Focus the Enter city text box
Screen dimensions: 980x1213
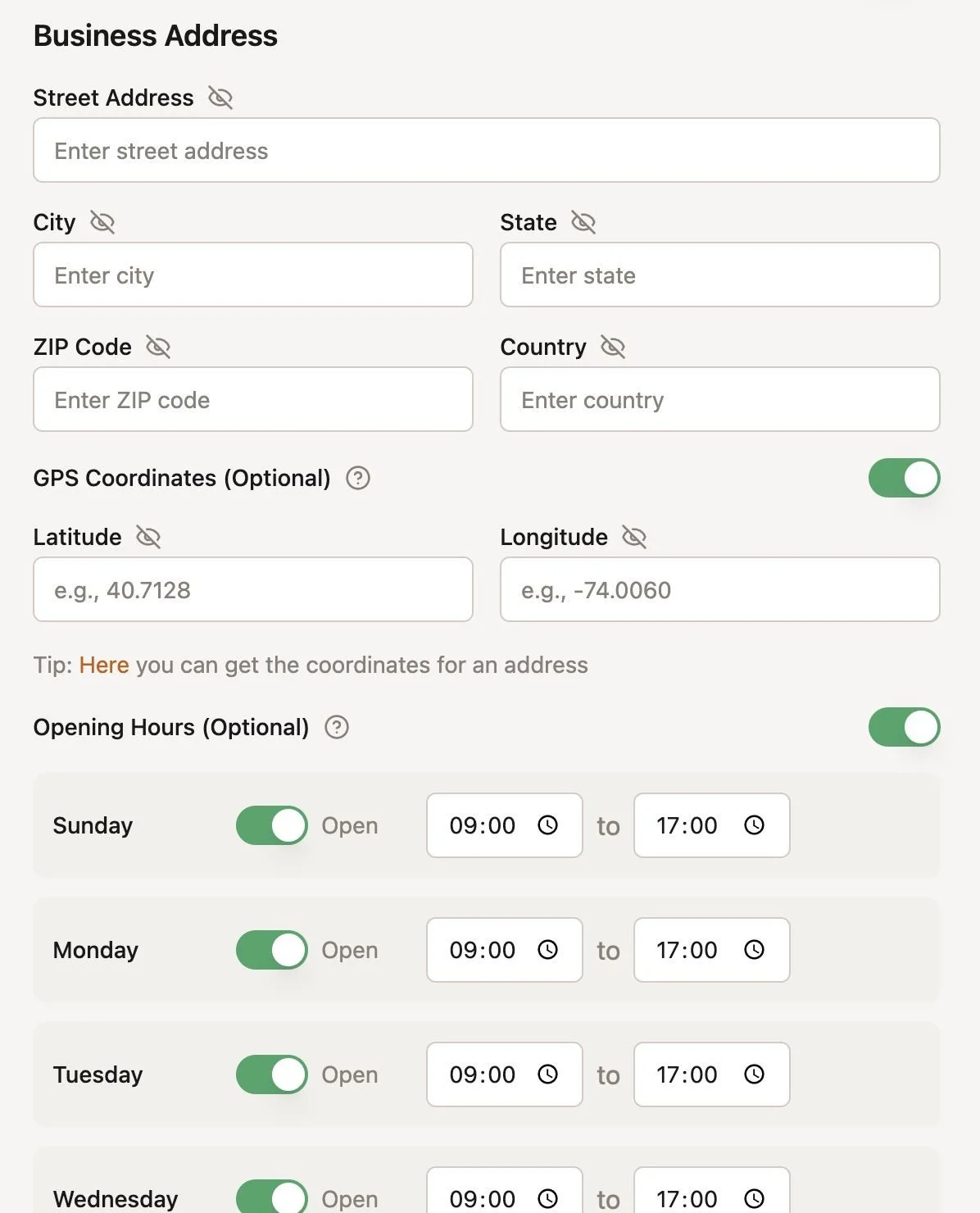(252, 275)
